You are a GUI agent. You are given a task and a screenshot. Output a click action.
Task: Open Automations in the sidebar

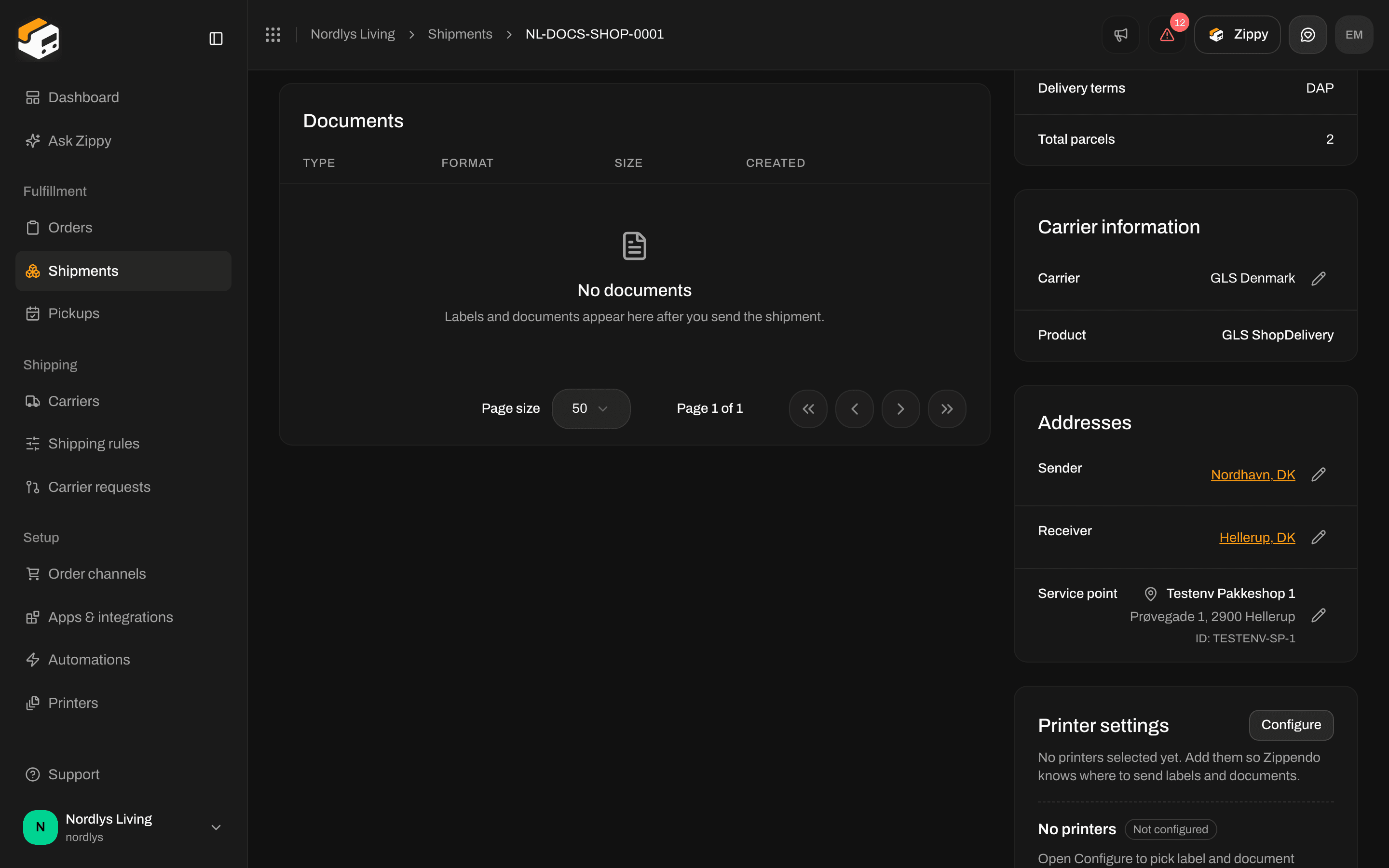coord(123,660)
